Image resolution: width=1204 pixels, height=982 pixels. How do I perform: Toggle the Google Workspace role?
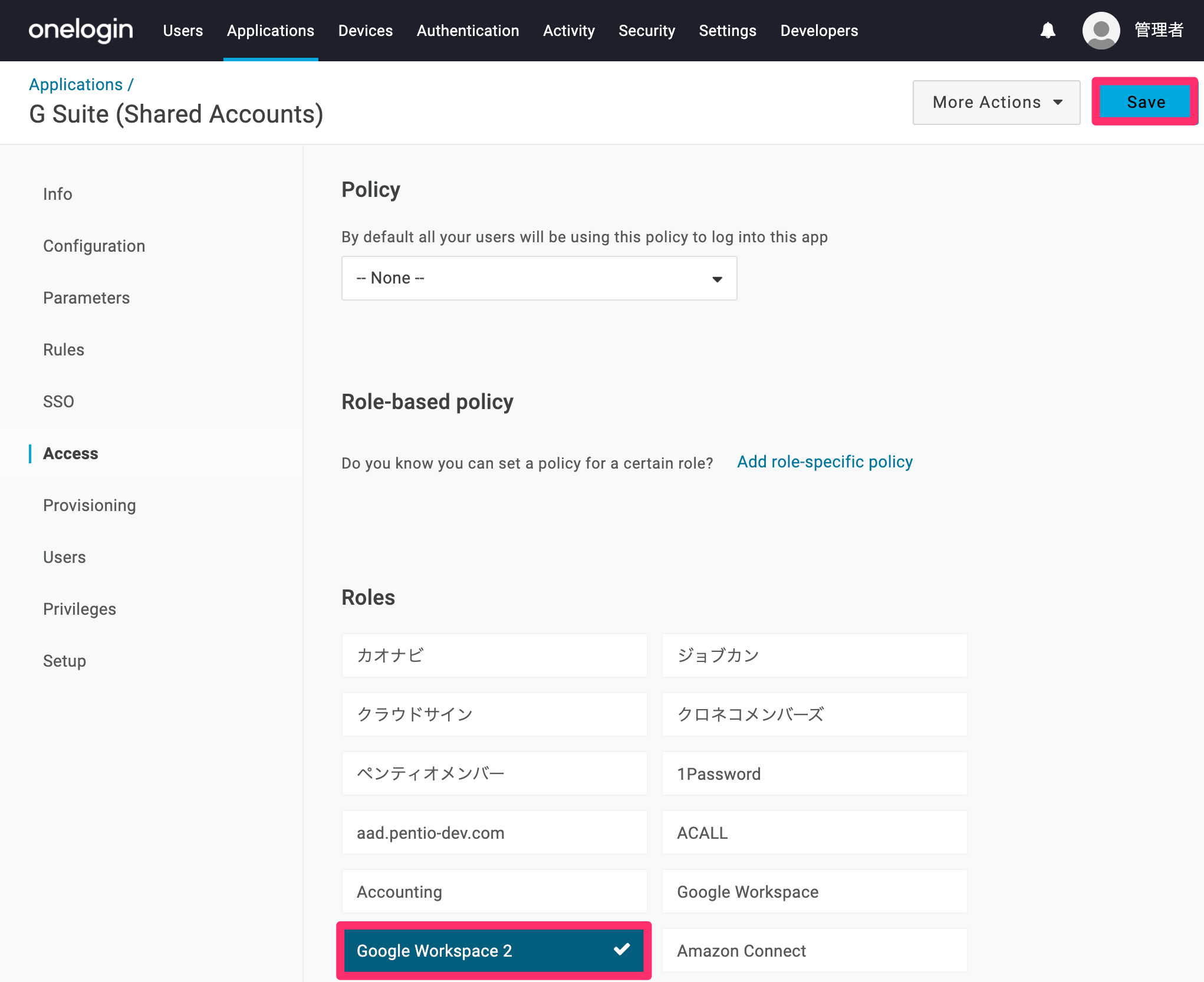click(x=814, y=891)
